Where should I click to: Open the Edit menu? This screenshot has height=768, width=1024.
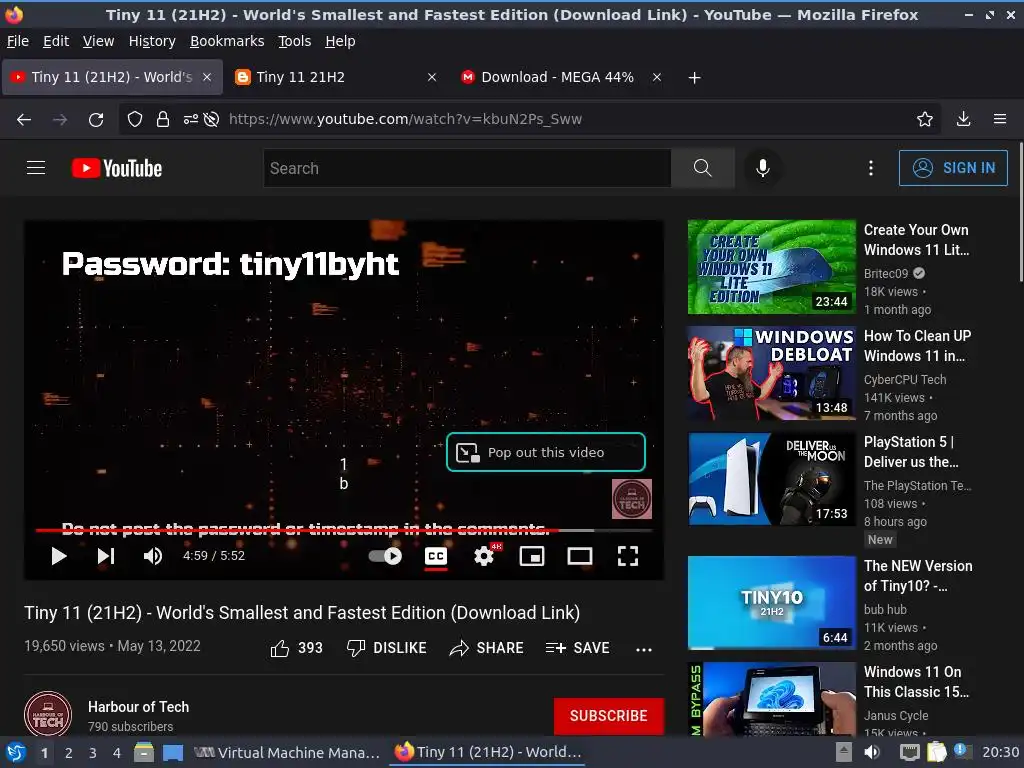coord(56,41)
